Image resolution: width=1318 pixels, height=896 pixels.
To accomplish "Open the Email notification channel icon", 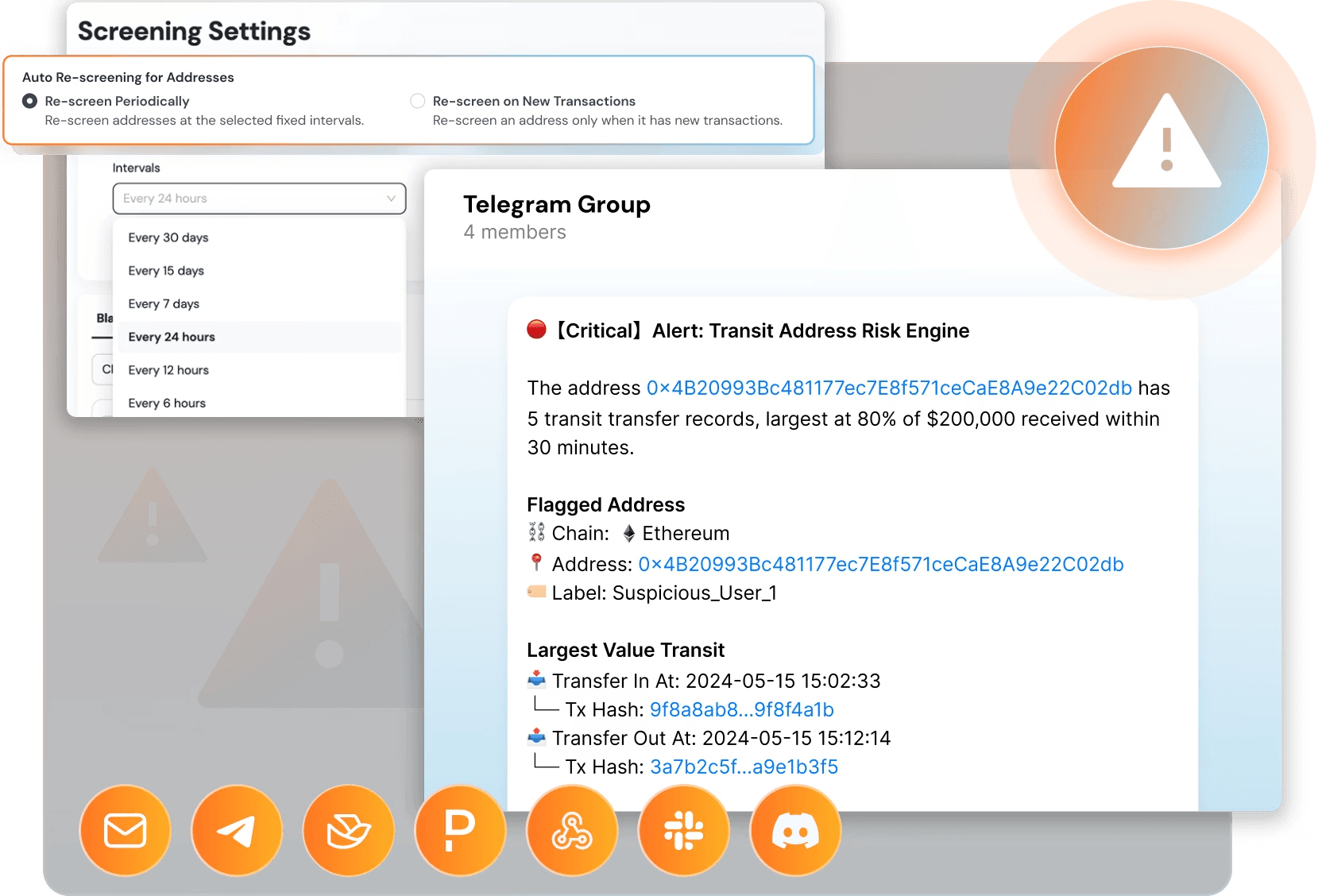I will point(125,829).
